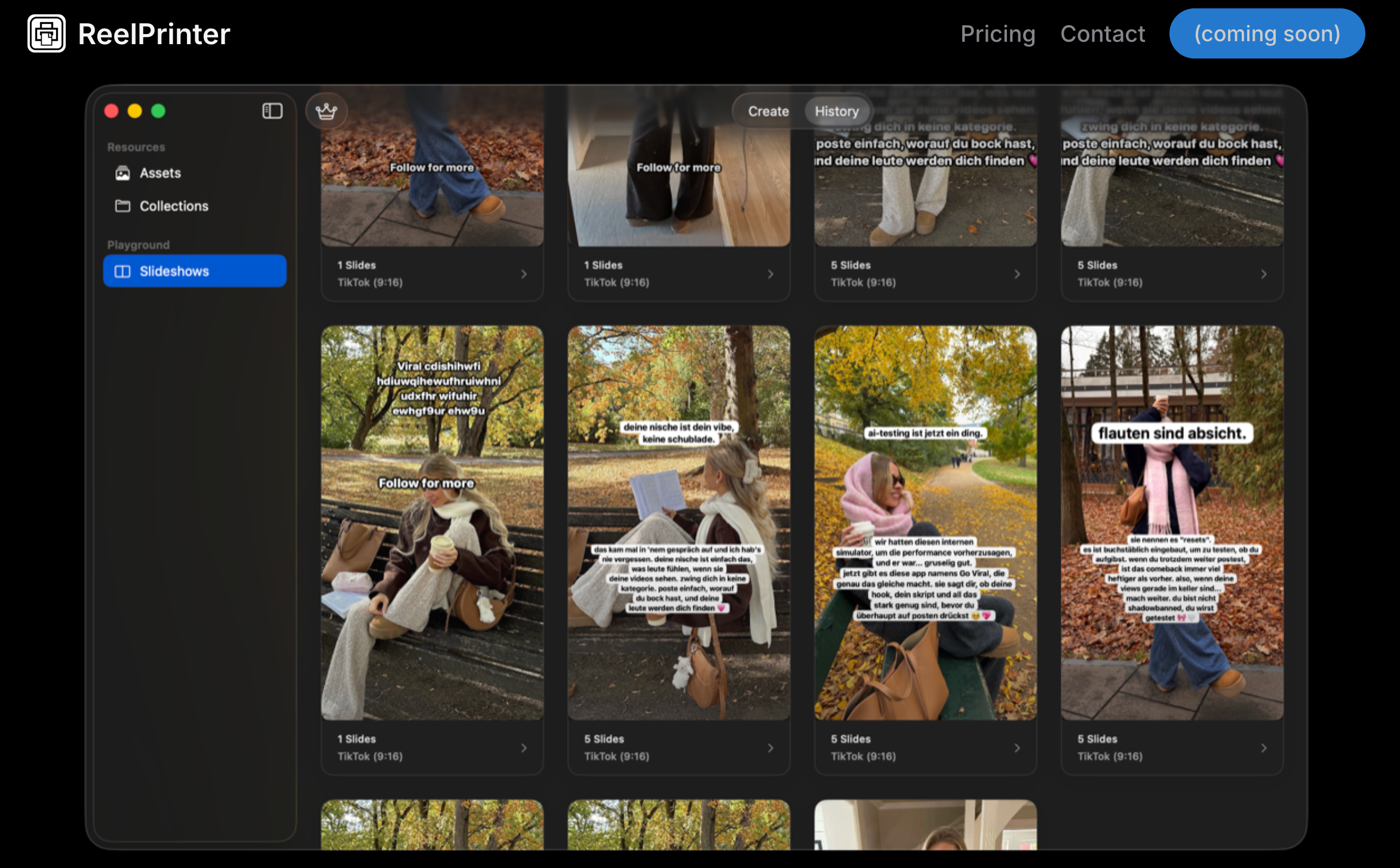Toggle the sidebar panel icon

tap(272, 111)
